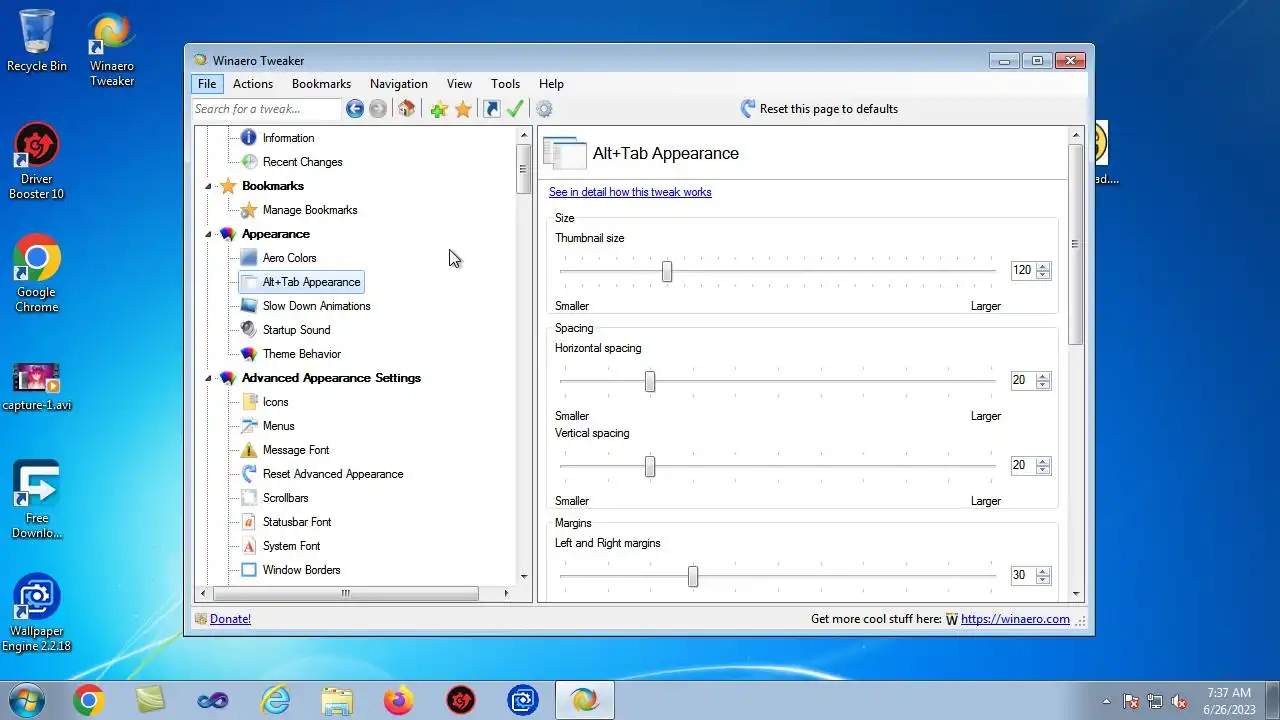The width and height of the screenshot is (1280, 720).
Task: Select System Font tree item
Action: [291, 546]
